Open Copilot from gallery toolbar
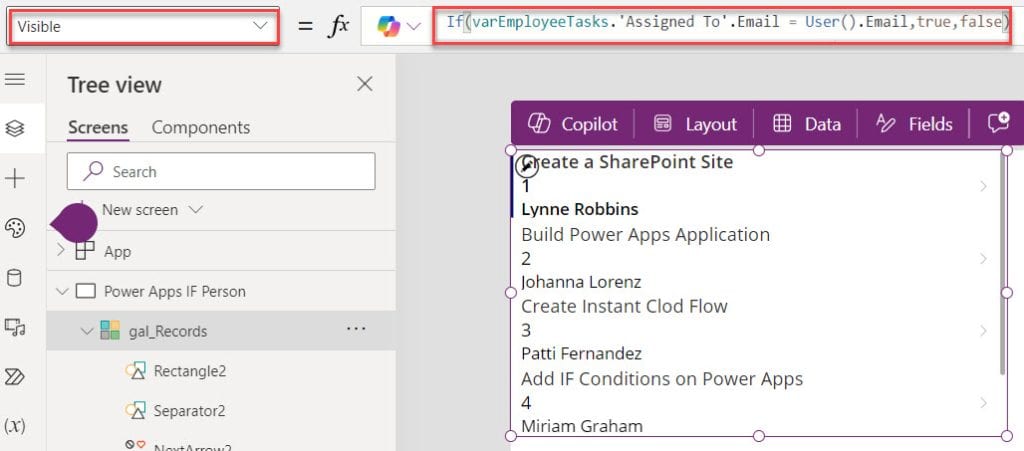This screenshot has width=1024, height=451. pos(572,123)
